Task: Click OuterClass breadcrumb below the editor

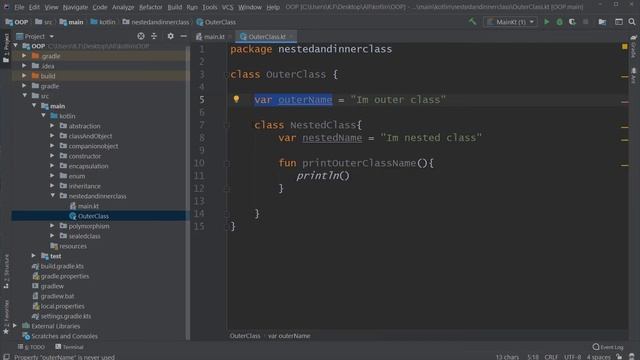Action: (245, 336)
